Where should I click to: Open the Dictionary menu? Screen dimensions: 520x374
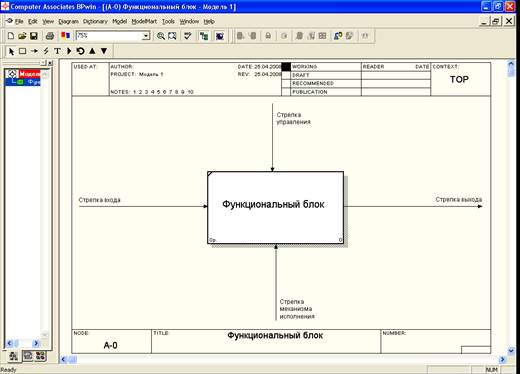95,21
